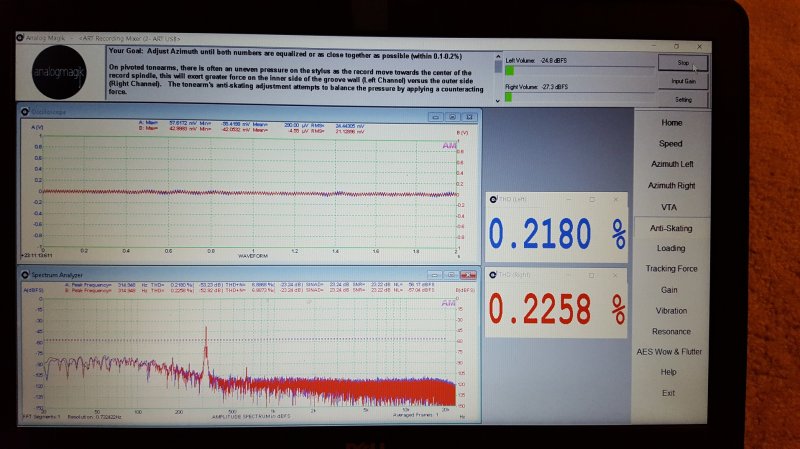Click the Stop button
Image resolution: width=800 pixels, height=449 pixels.
point(683,63)
